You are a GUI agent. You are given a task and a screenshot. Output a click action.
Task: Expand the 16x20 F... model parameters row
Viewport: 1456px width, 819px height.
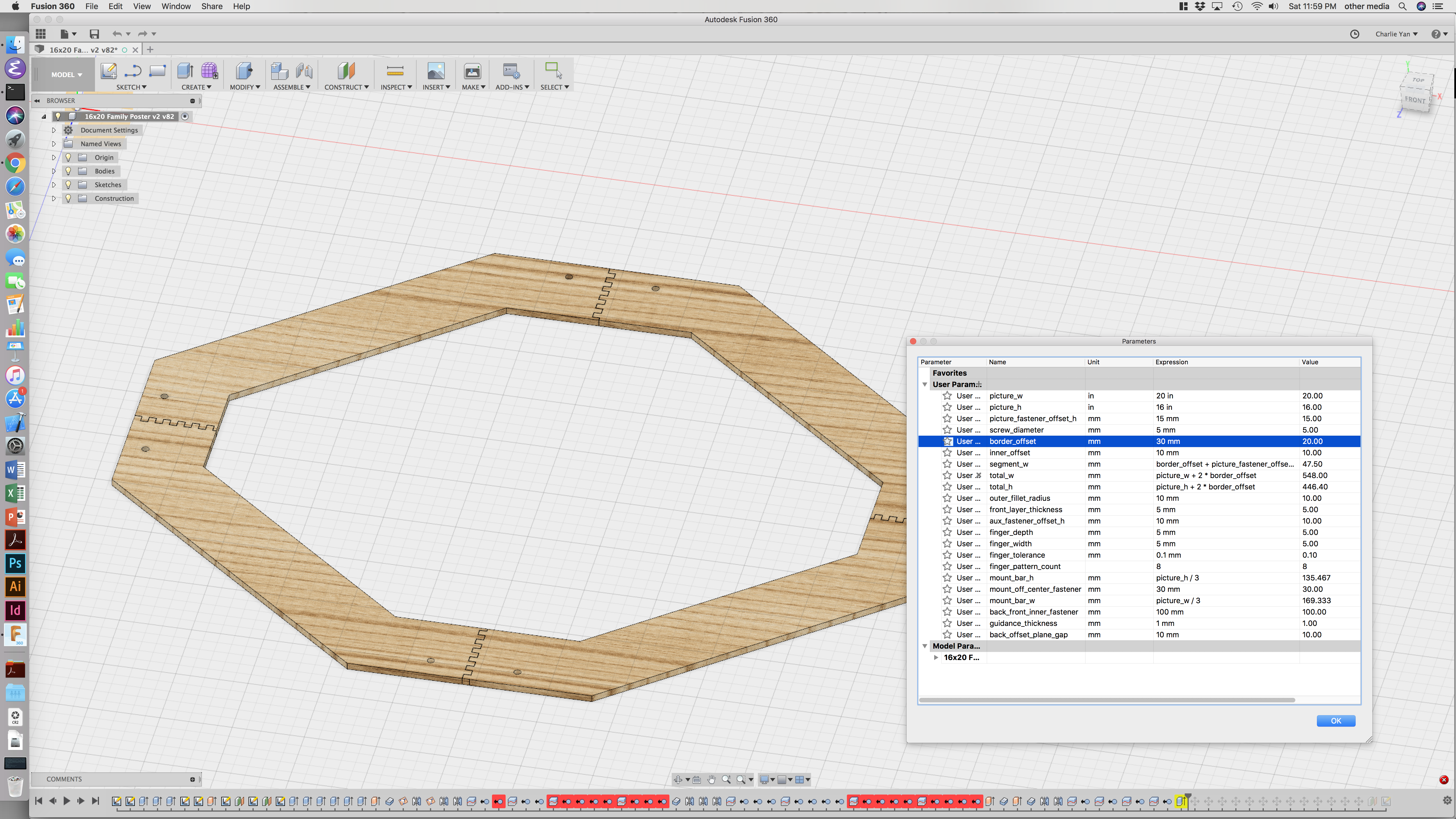(936, 657)
